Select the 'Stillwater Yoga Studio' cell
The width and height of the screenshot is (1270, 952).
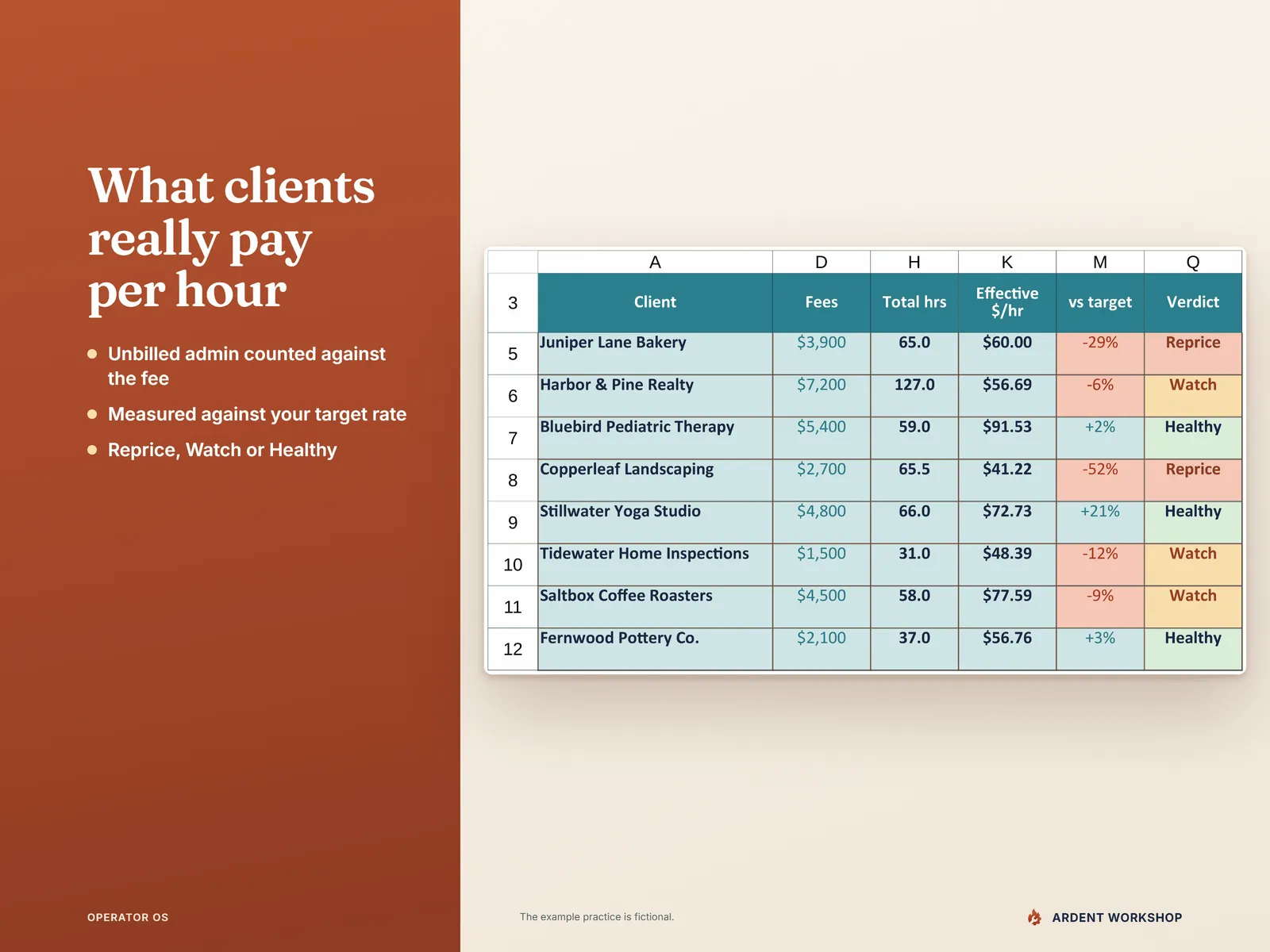click(x=655, y=522)
